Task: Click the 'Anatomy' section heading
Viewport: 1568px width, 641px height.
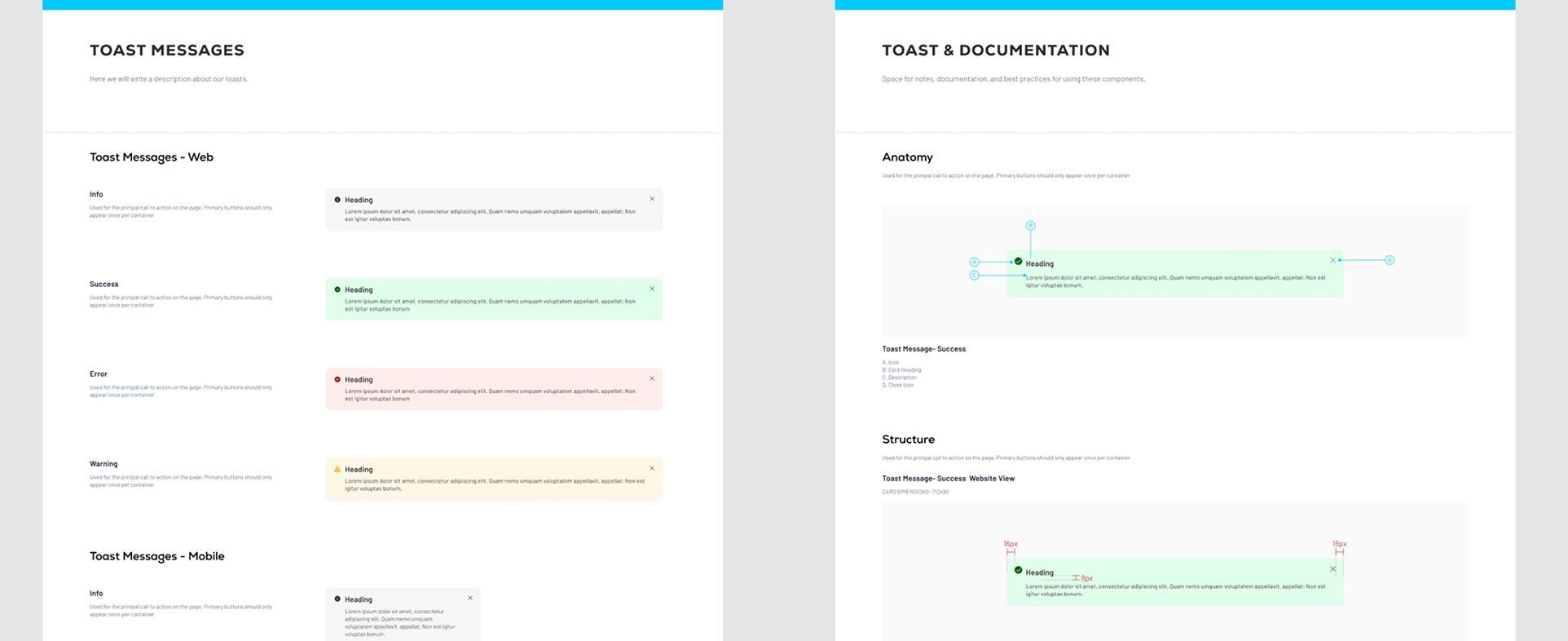Action: click(x=907, y=157)
